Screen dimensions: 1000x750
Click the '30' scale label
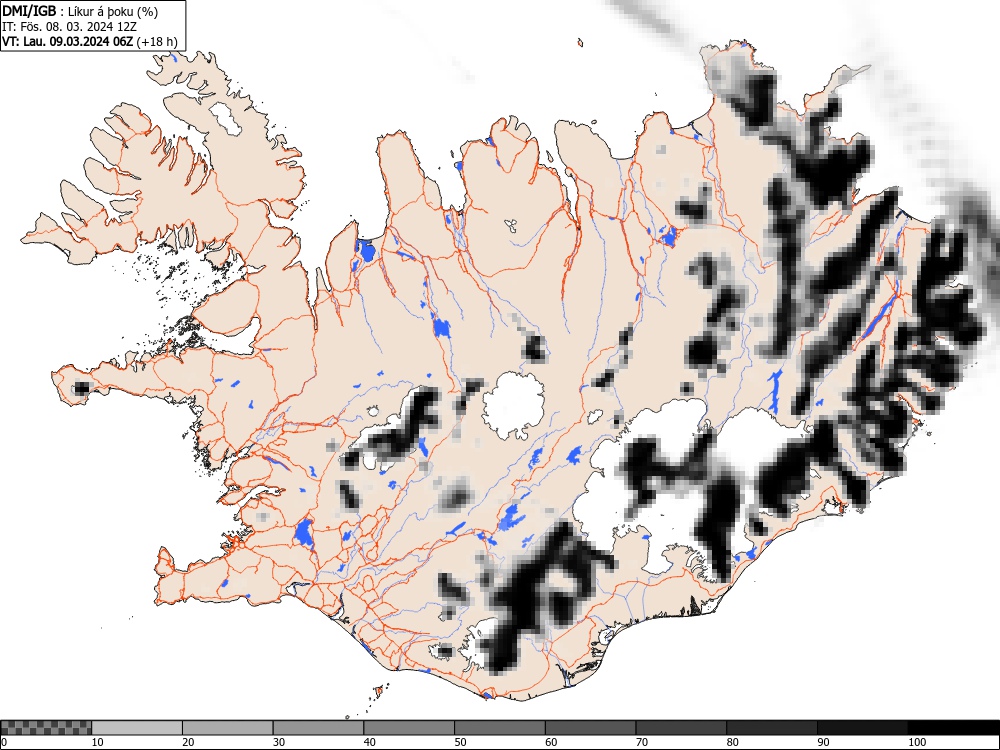pos(279,742)
